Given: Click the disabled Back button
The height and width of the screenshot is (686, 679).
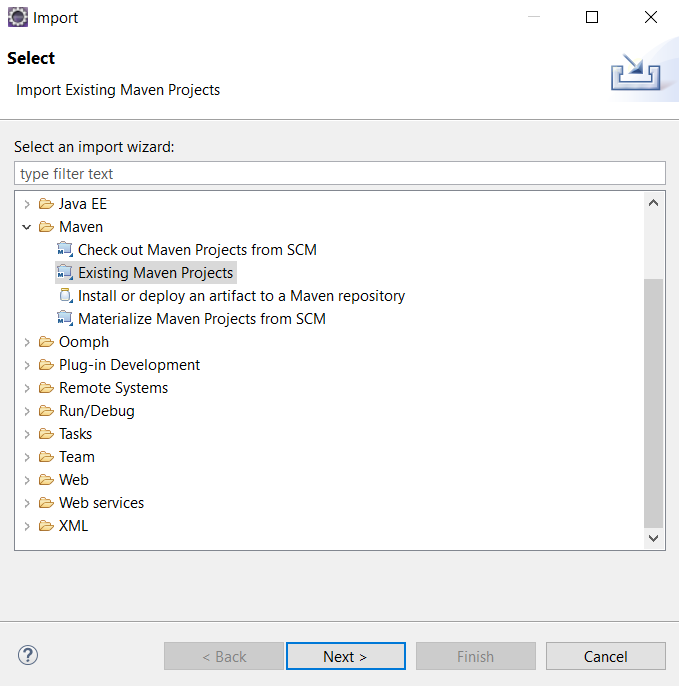Looking at the screenshot, I should [224, 656].
